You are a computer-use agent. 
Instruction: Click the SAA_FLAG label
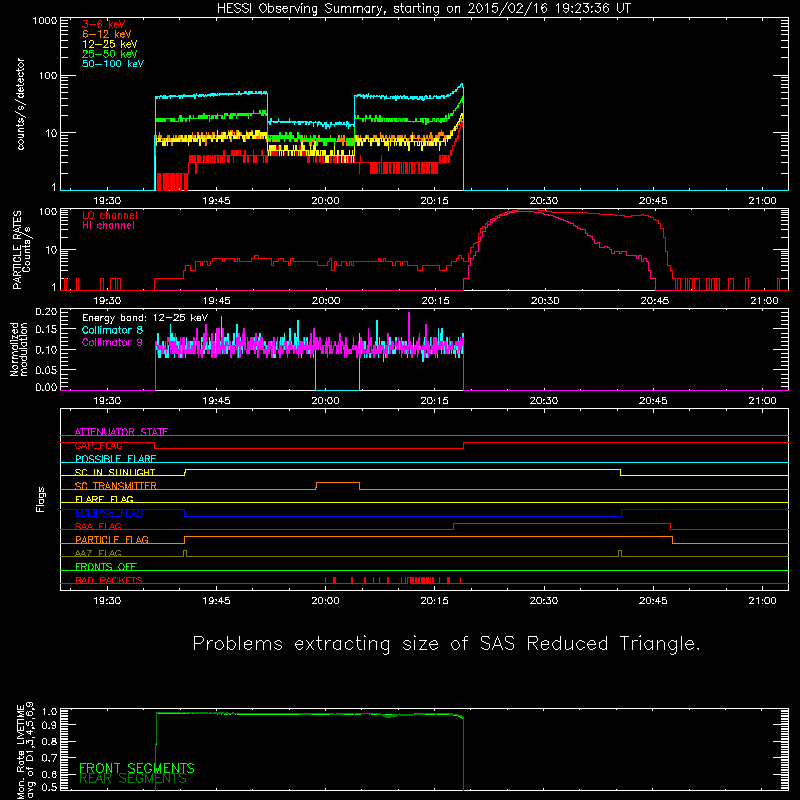98,526
